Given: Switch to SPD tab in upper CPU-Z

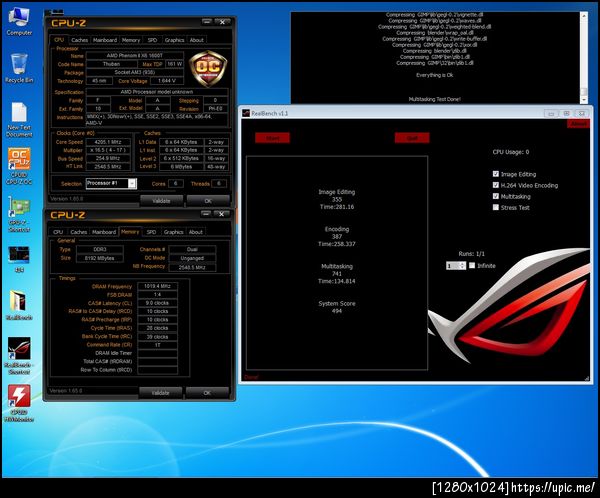Looking at the screenshot, I should pos(152,40).
